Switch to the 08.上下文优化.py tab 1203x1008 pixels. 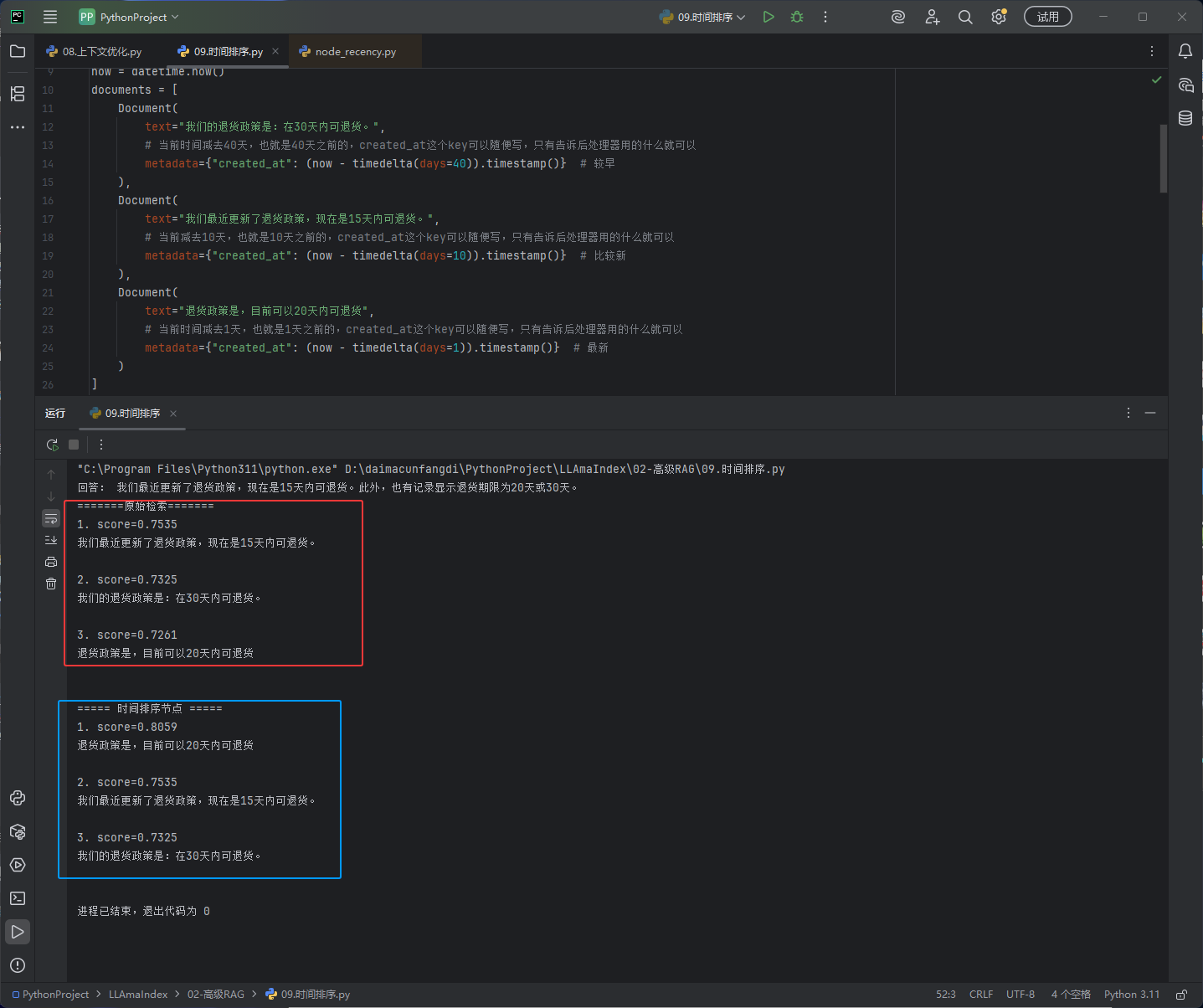[x=94, y=51]
